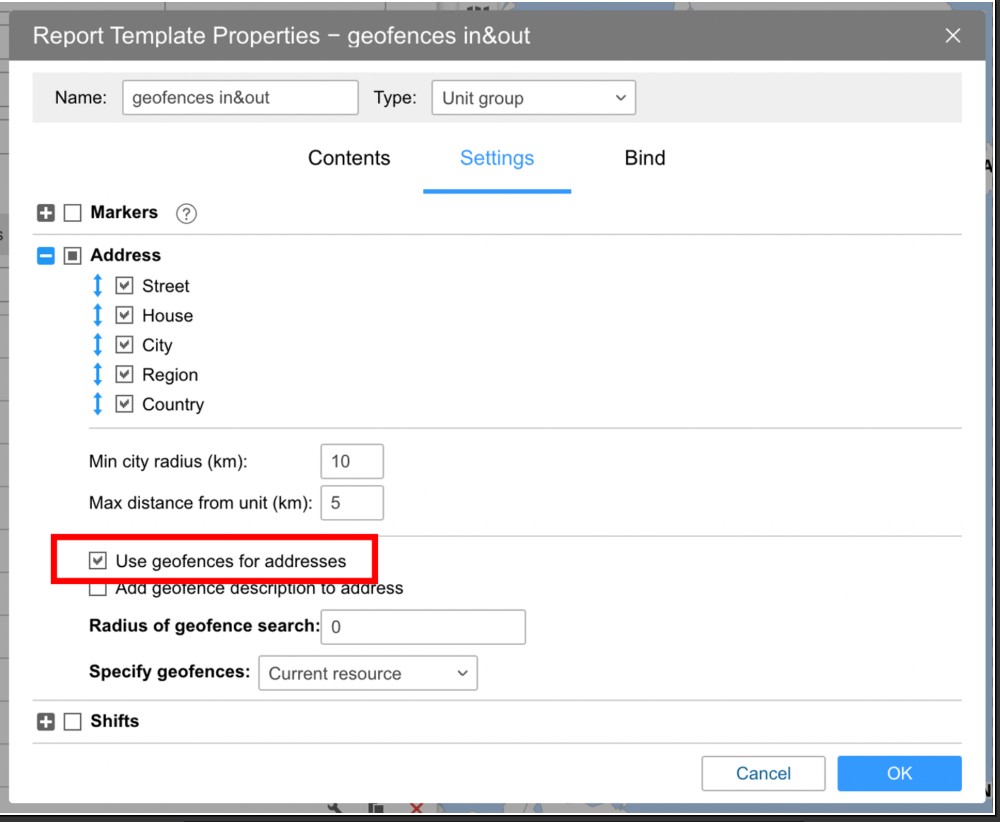Uncheck Use geofences for addresses
This screenshot has height=822, width=1000.
(x=98, y=561)
